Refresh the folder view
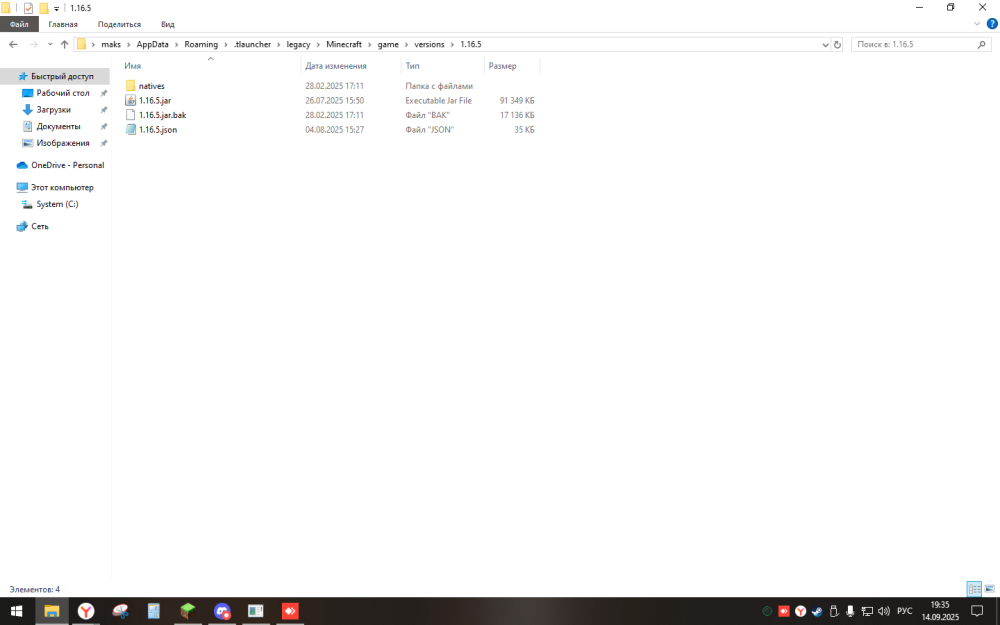Image resolution: width=1000 pixels, height=625 pixels. [x=837, y=45]
